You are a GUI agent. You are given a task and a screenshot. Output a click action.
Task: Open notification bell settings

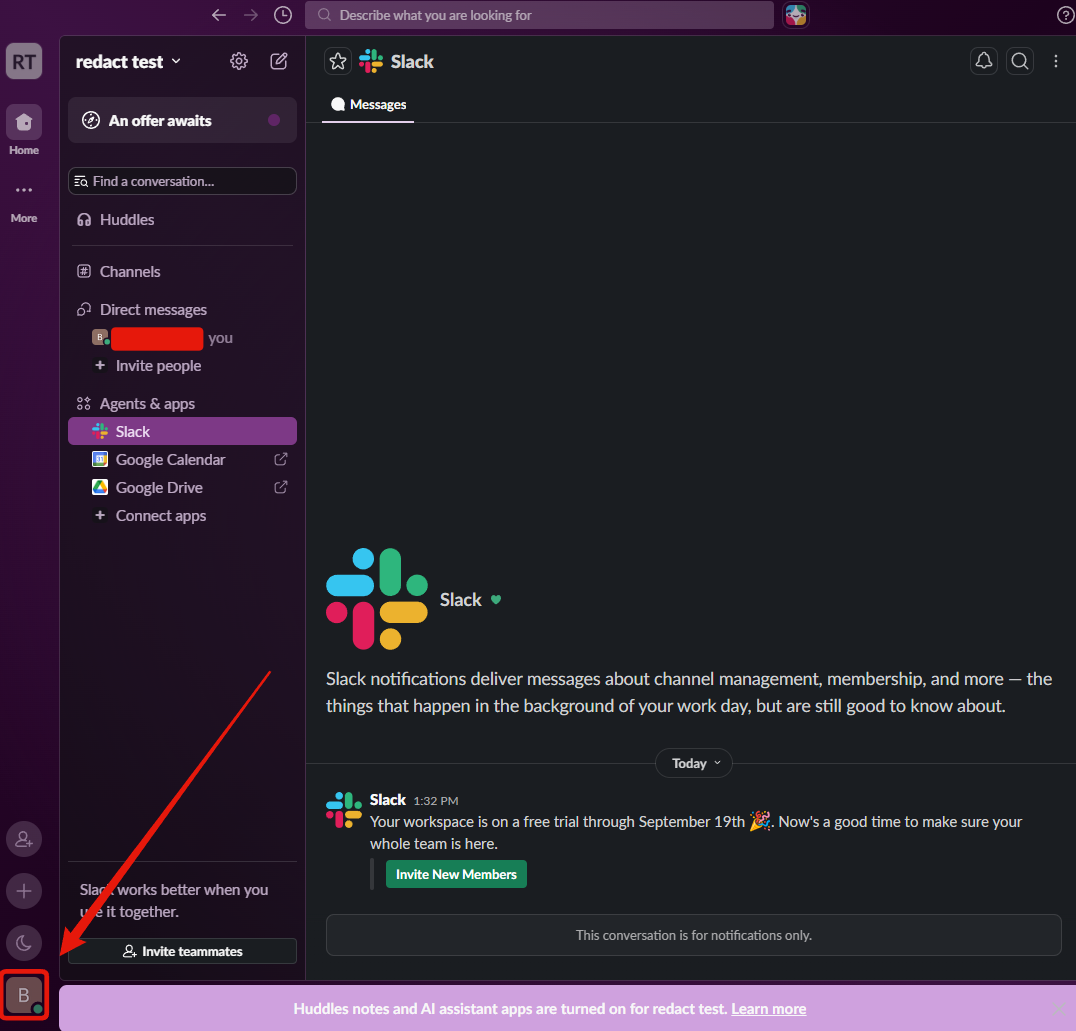983,61
